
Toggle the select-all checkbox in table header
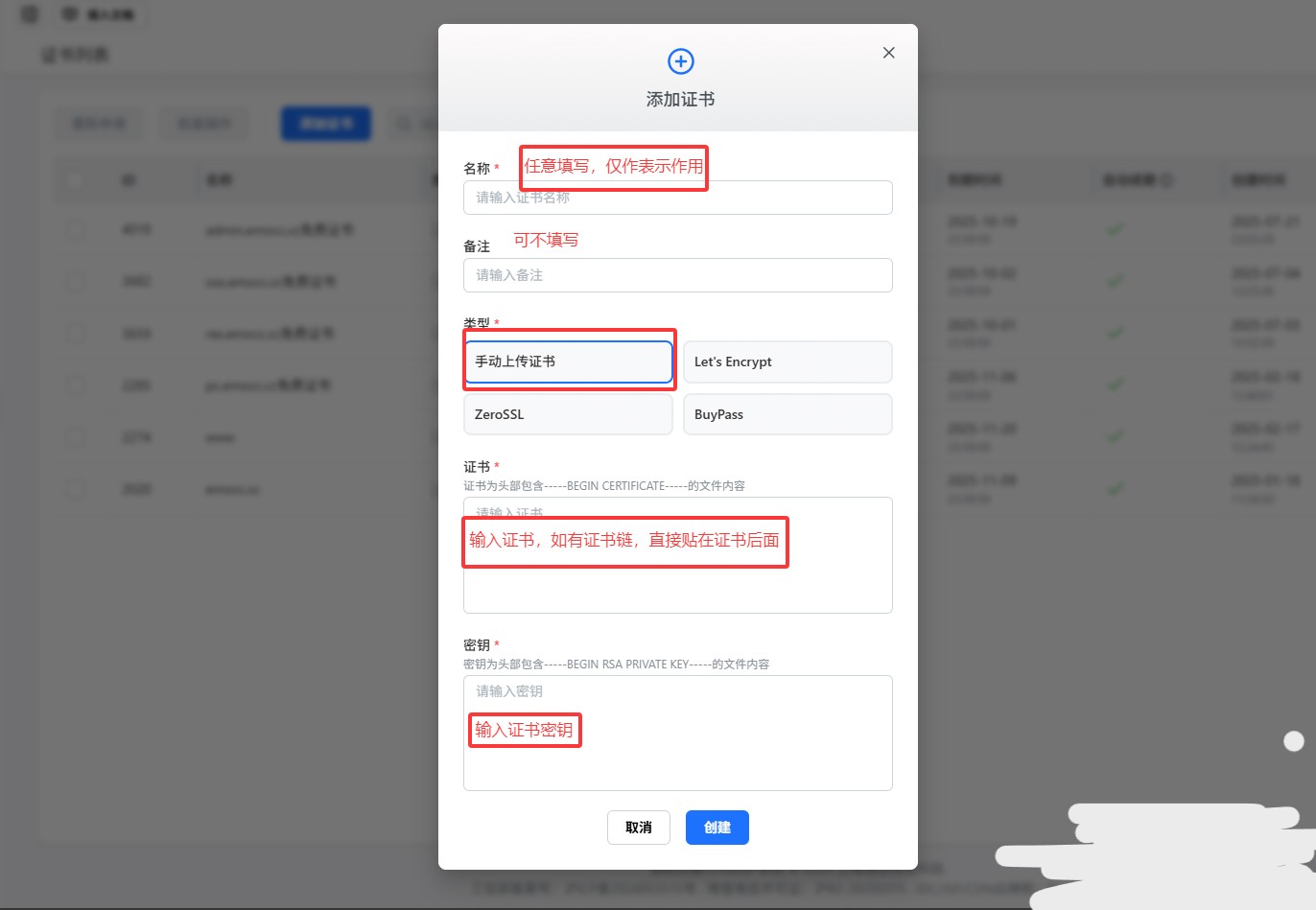(76, 179)
